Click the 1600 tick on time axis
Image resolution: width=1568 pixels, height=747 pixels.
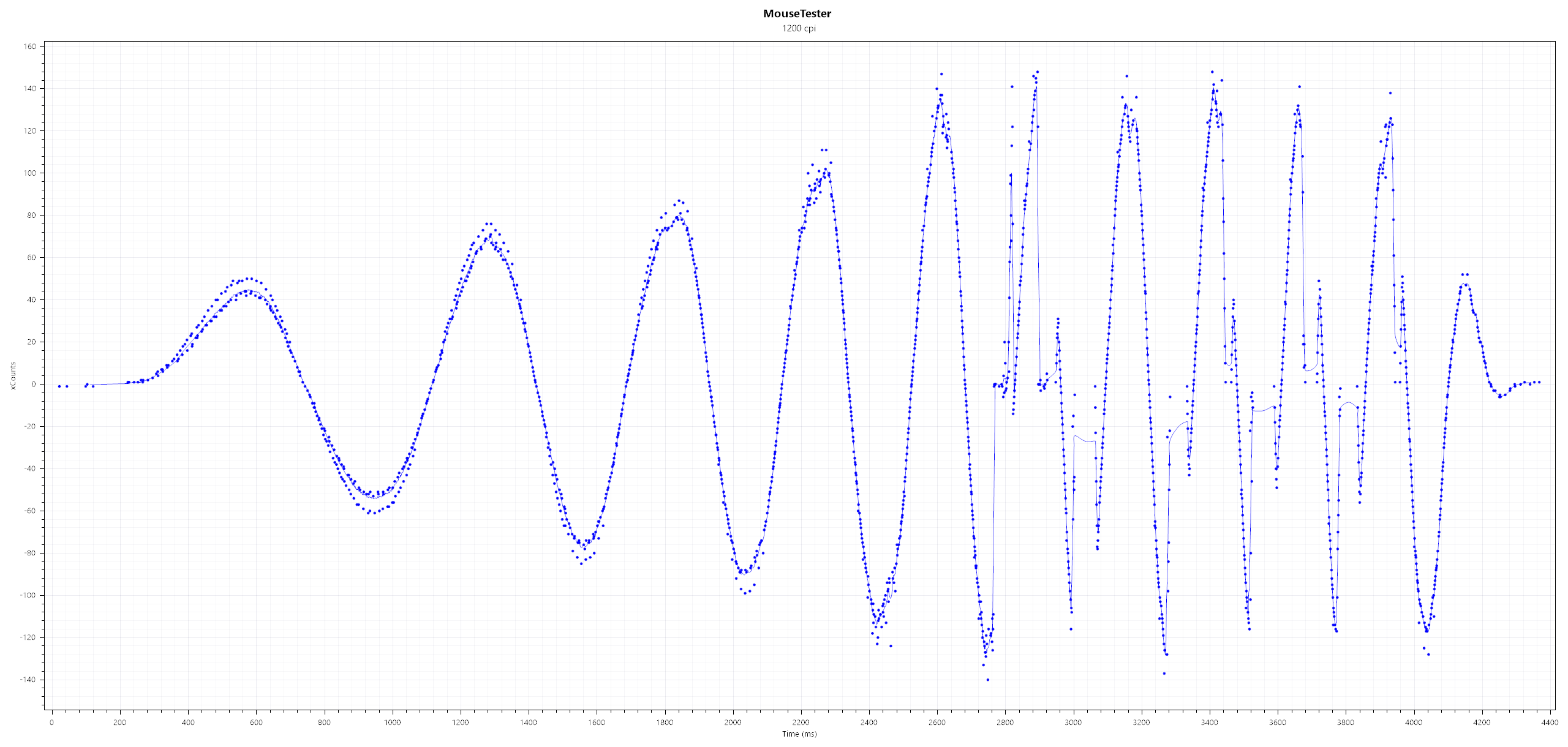point(597,723)
